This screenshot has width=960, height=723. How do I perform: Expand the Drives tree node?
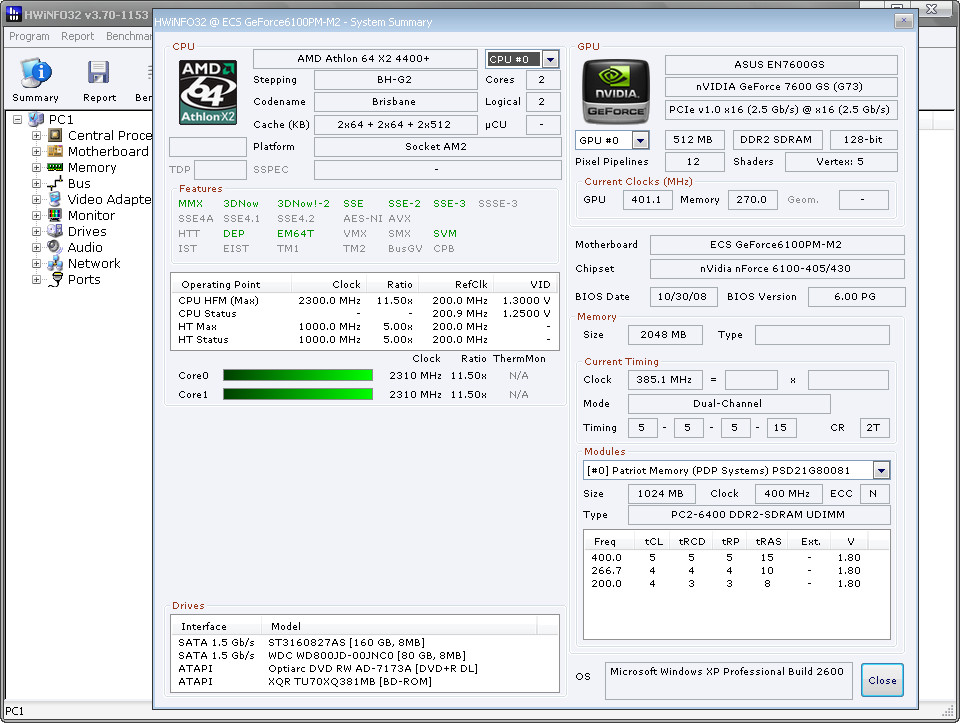(x=36, y=231)
